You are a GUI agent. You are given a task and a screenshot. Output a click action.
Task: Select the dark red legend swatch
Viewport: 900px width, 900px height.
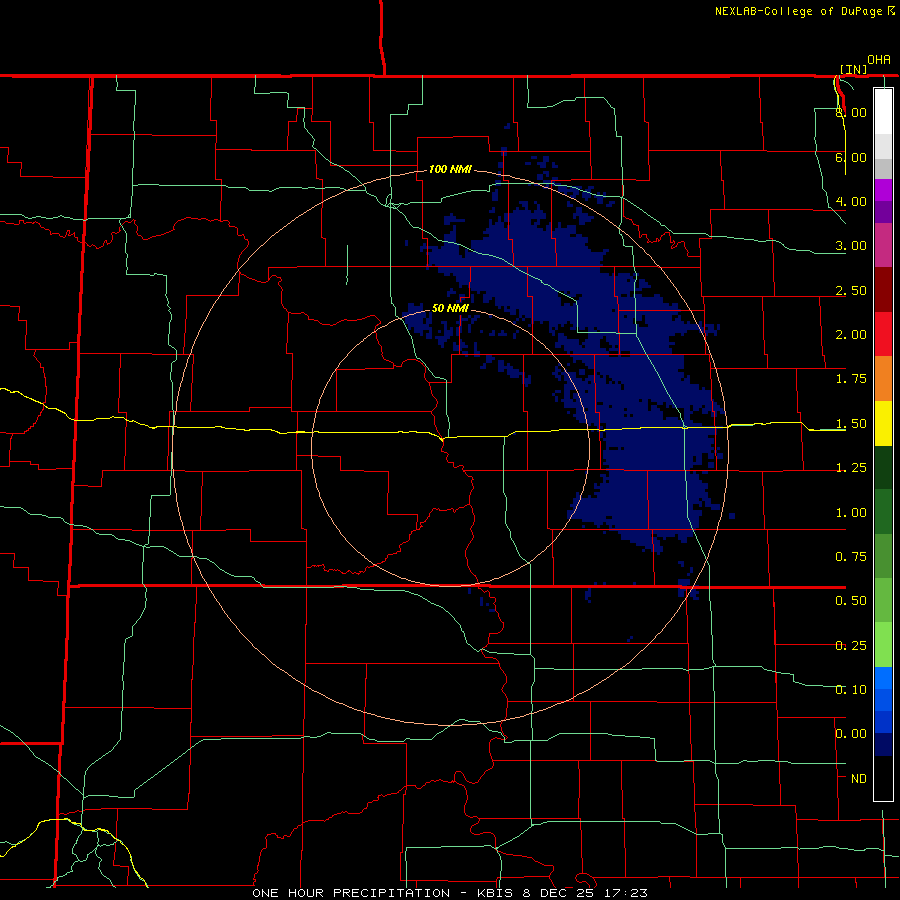(x=883, y=290)
